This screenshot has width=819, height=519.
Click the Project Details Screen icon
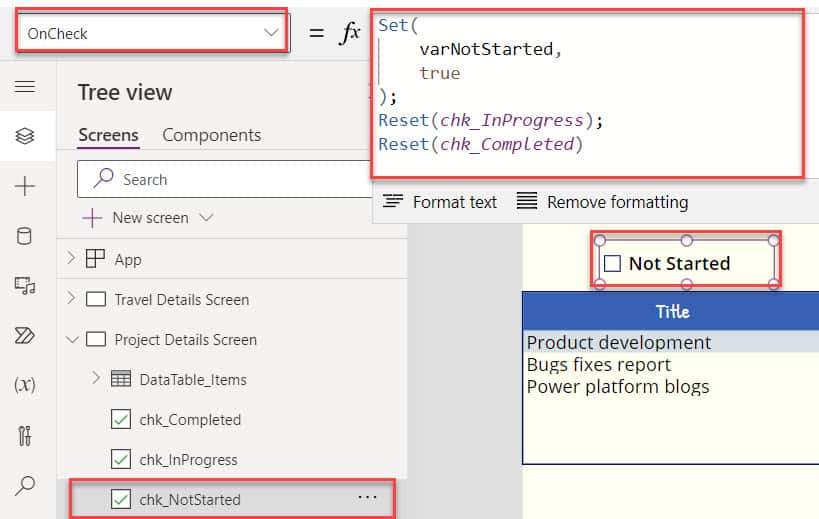pyautogui.click(x=96, y=339)
